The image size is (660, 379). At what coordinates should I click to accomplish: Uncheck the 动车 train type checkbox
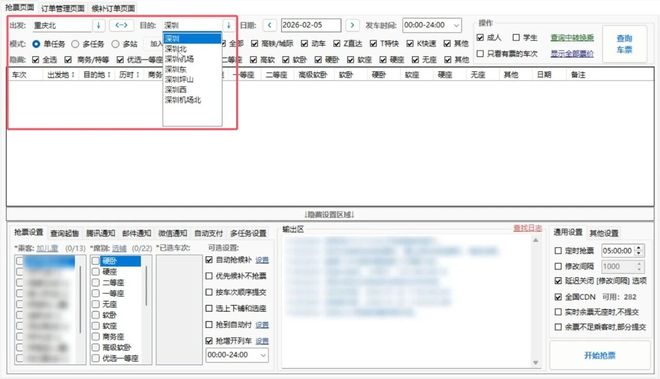pyautogui.click(x=304, y=43)
